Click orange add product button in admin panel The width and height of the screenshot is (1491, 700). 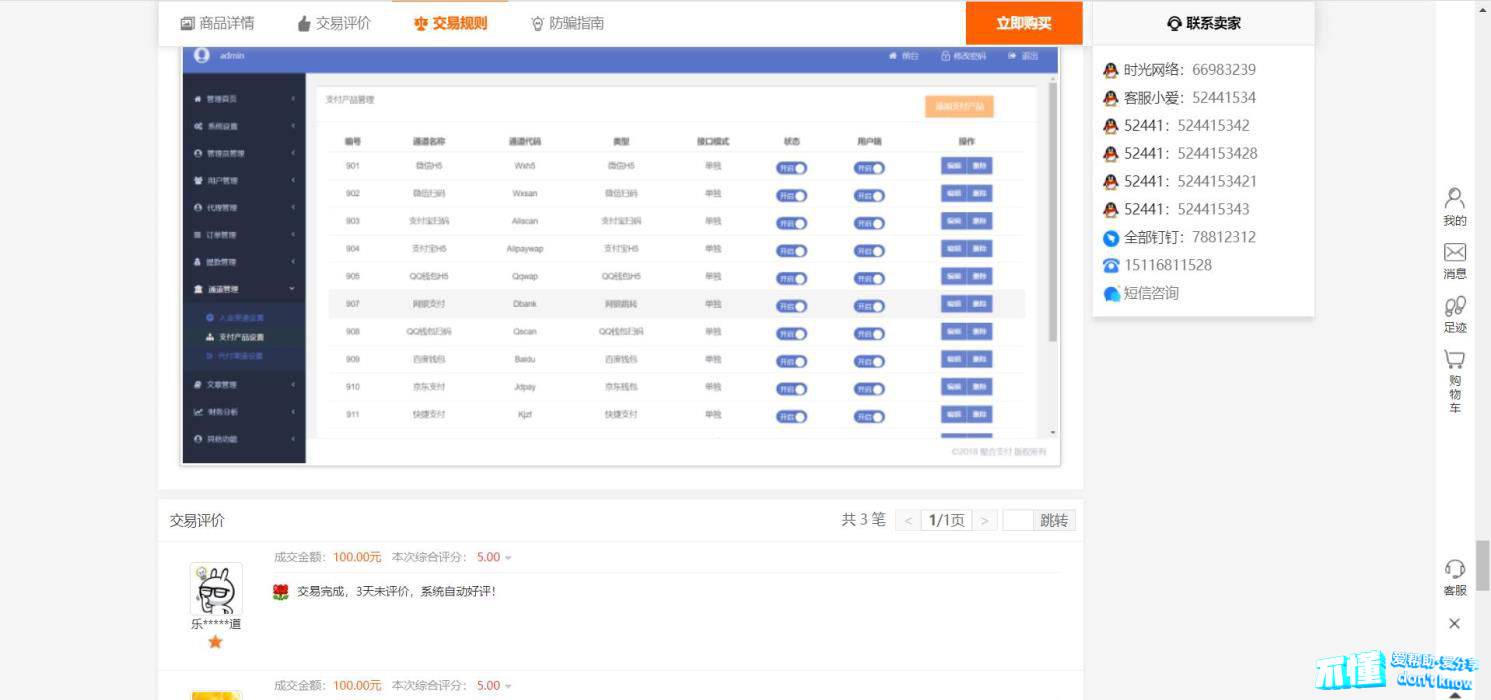959,106
